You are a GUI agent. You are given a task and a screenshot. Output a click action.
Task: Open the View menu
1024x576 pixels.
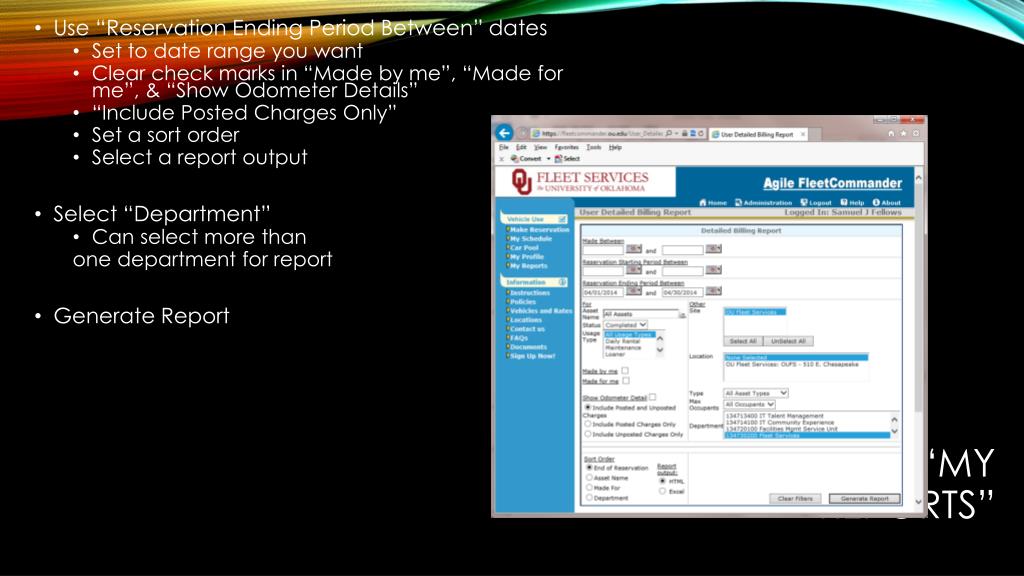[540, 148]
